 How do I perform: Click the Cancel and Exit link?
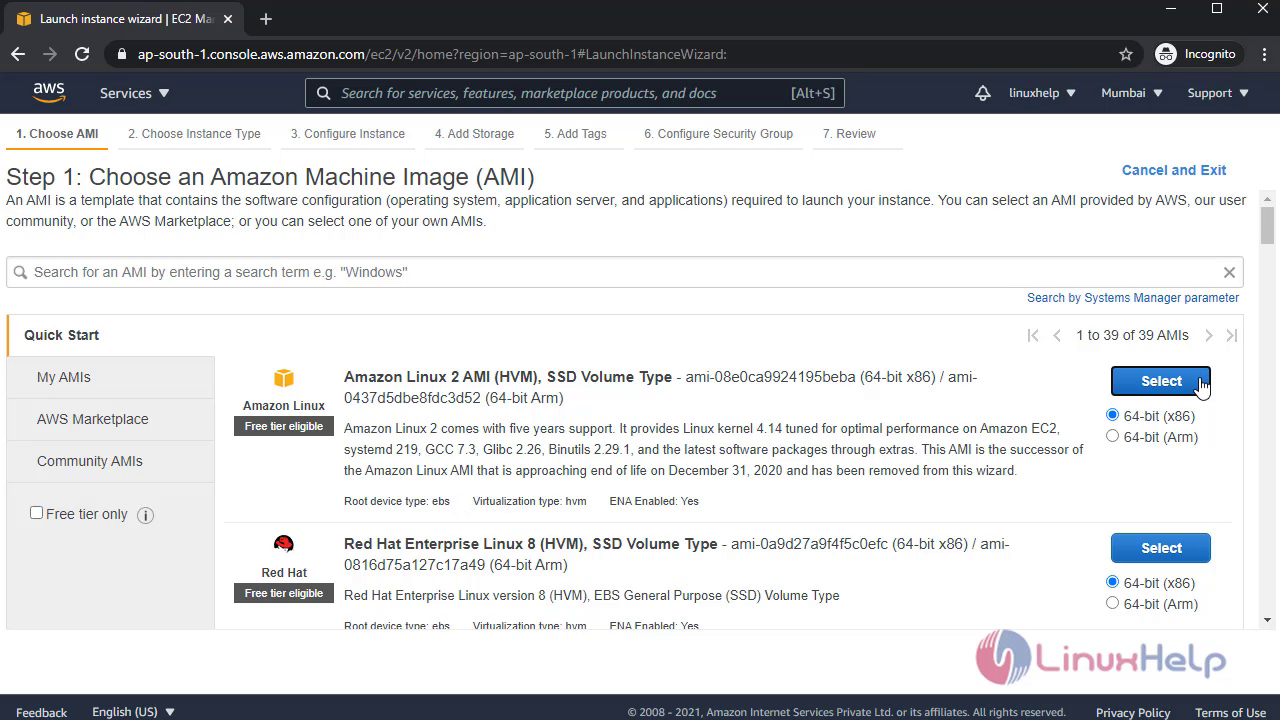pyautogui.click(x=1174, y=170)
